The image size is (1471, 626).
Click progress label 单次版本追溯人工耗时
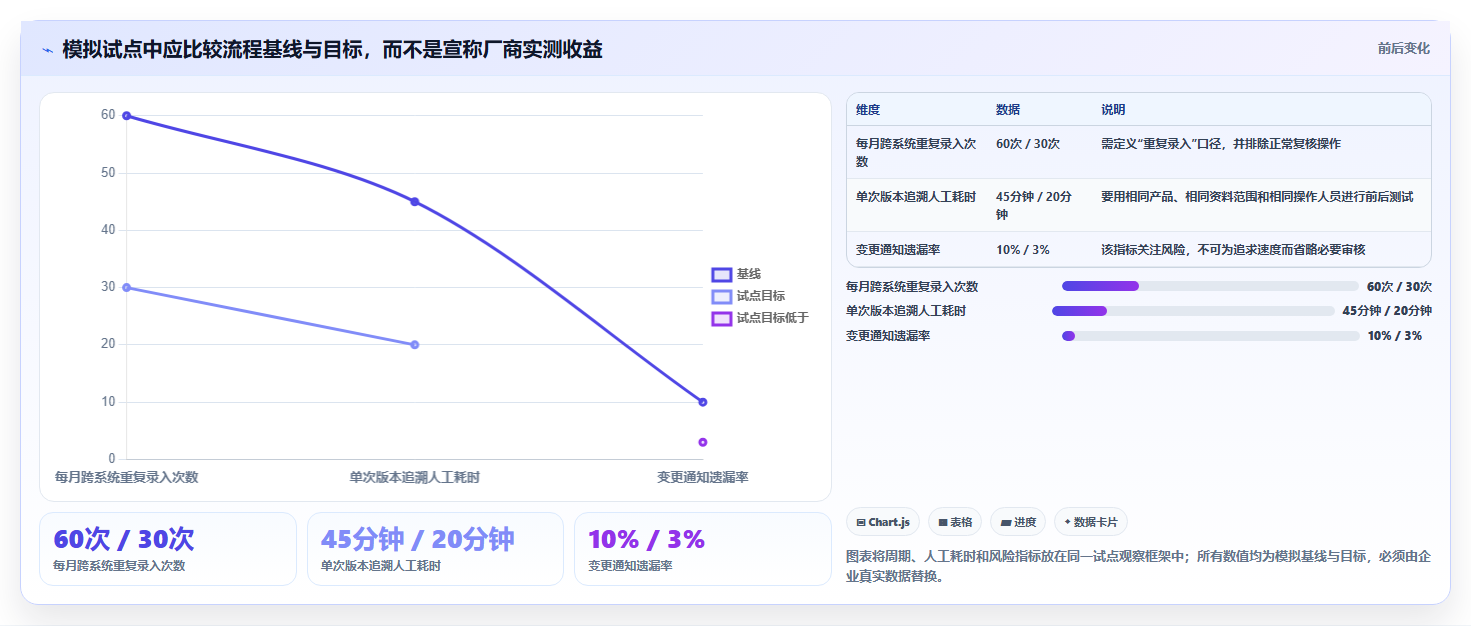[906, 311]
